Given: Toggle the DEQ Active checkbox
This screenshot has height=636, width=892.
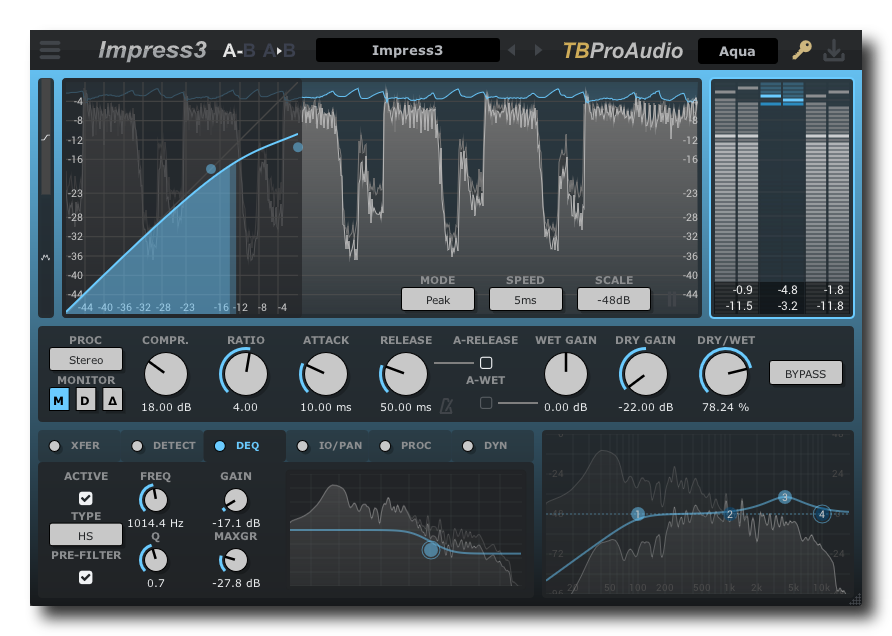Looking at the screenshot, I should [x=86, y=498].
